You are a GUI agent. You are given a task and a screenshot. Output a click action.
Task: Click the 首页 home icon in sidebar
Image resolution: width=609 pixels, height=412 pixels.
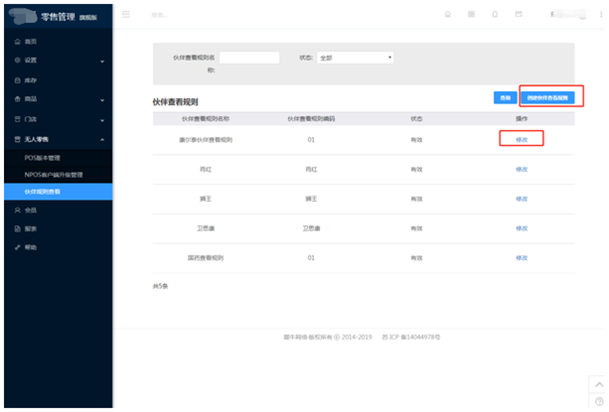(x=17, y=42)
